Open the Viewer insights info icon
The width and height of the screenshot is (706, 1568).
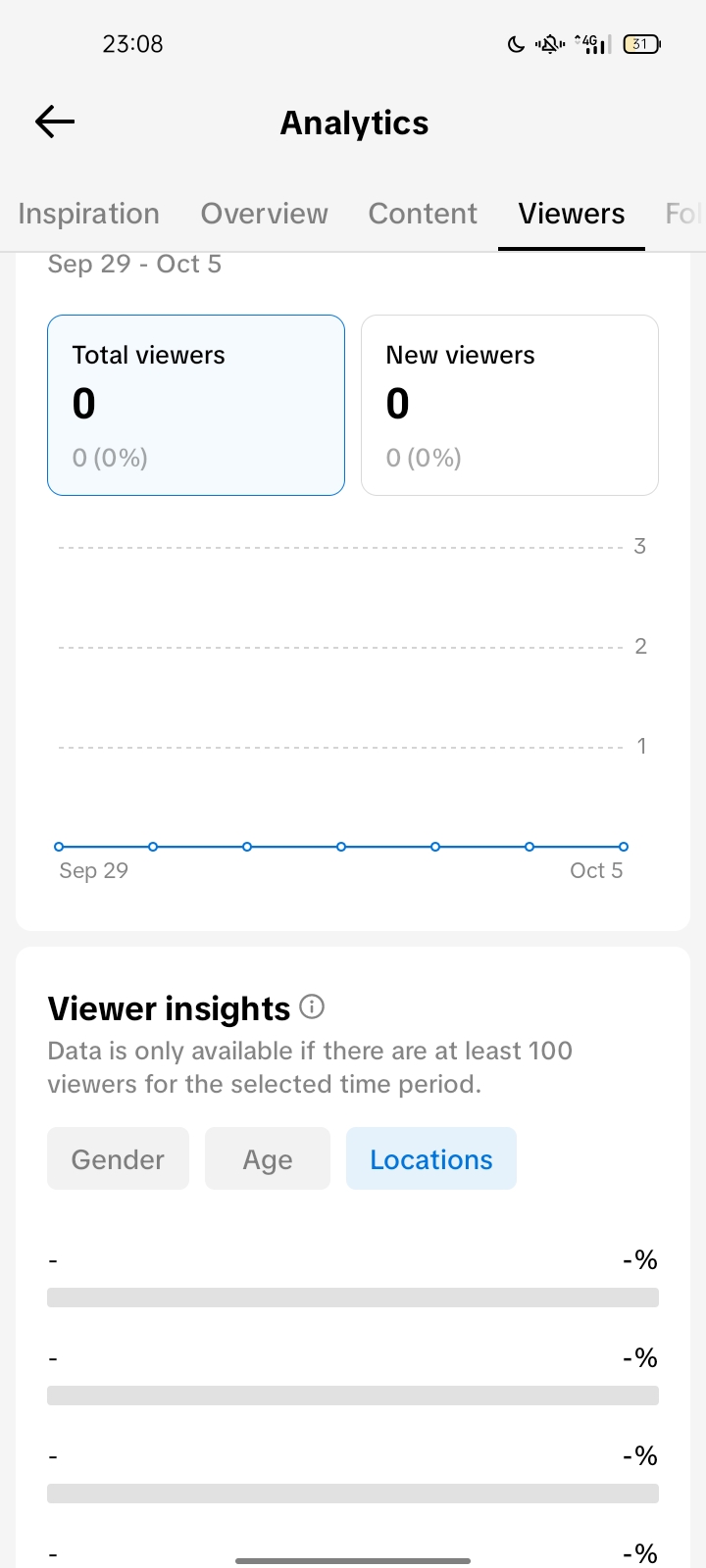click(x=312, y=1006)
